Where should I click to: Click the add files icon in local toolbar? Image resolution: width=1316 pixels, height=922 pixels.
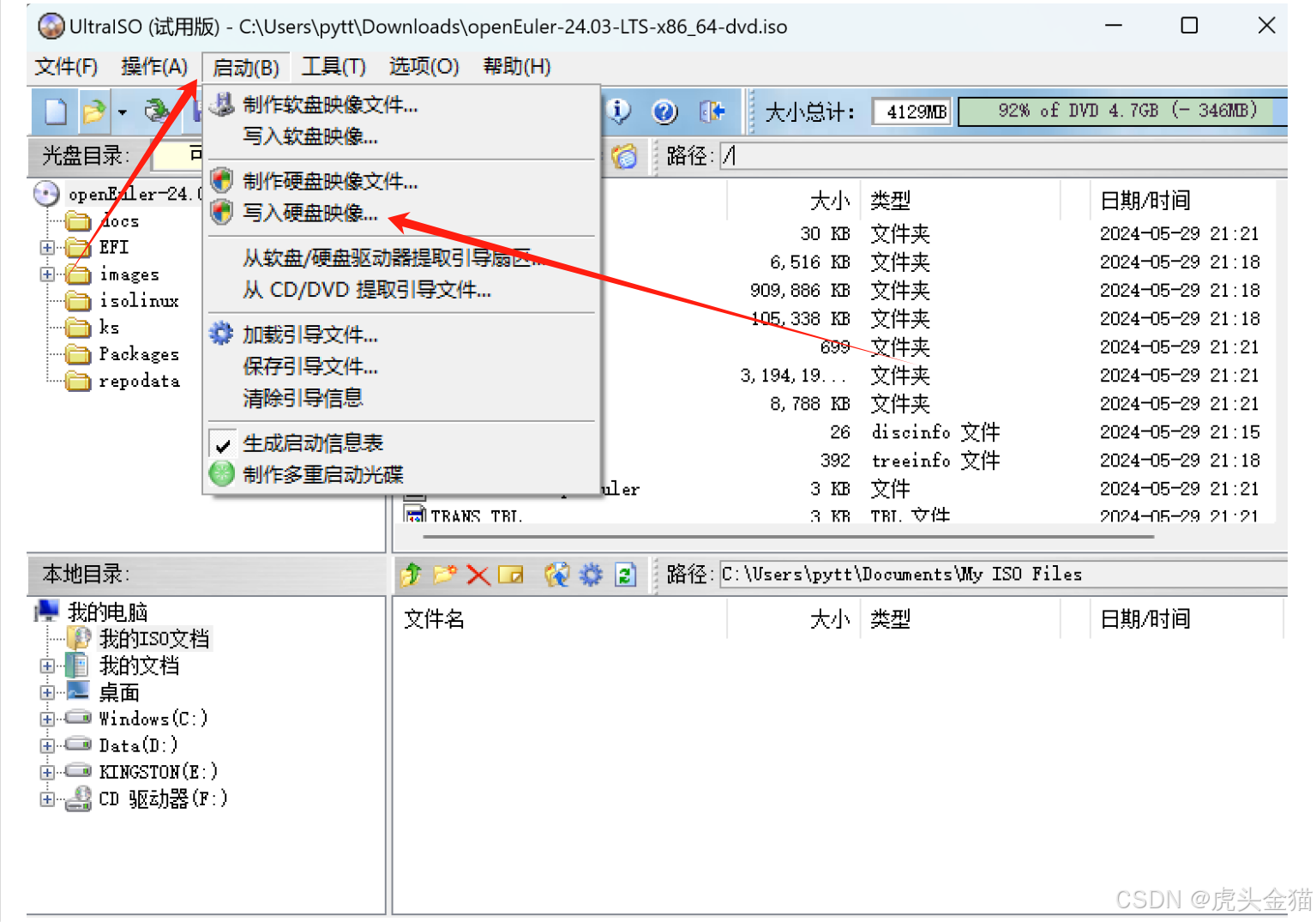click(x=557, y=575)
